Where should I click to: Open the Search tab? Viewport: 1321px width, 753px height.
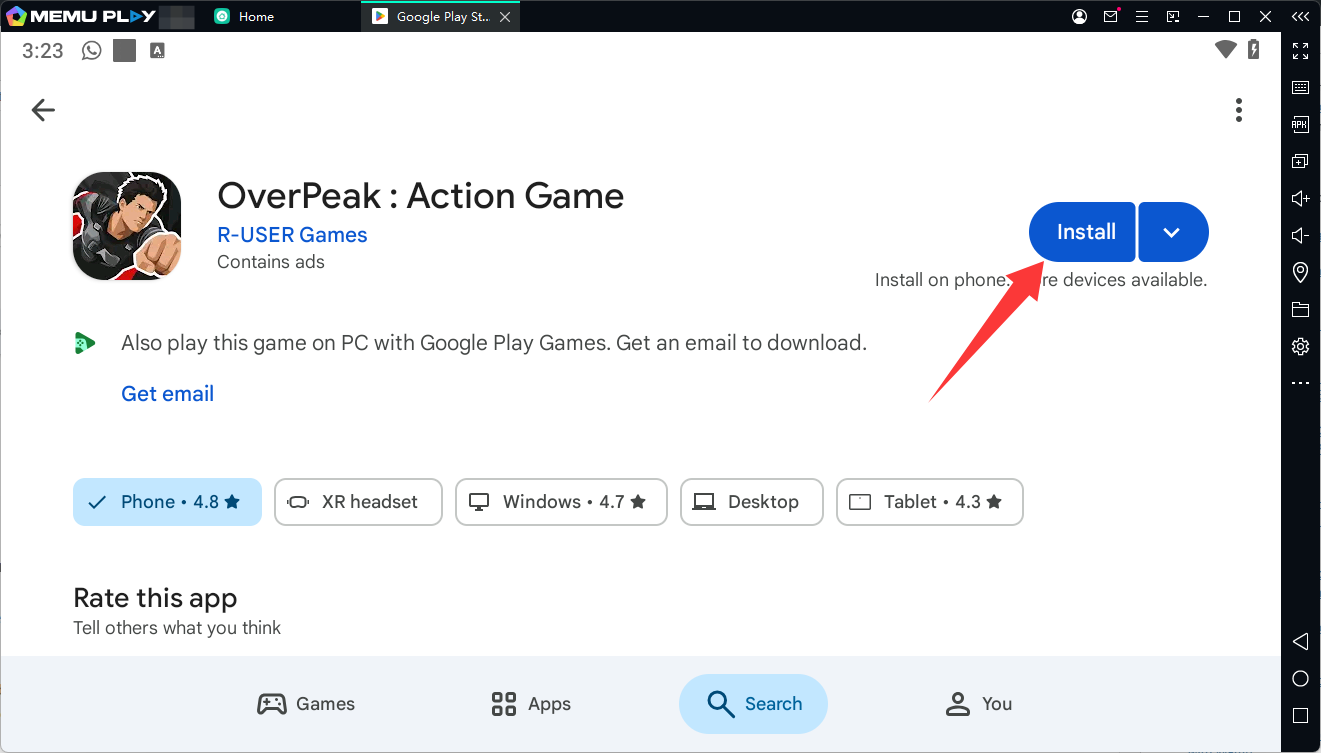(754, 704)
